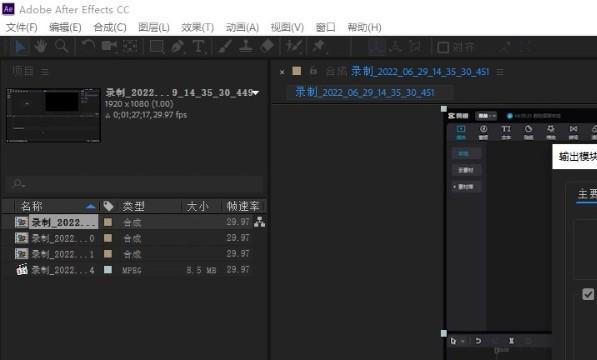
Task: Click label swatch of 录制_2022...1 row
Action: point(108,253)
